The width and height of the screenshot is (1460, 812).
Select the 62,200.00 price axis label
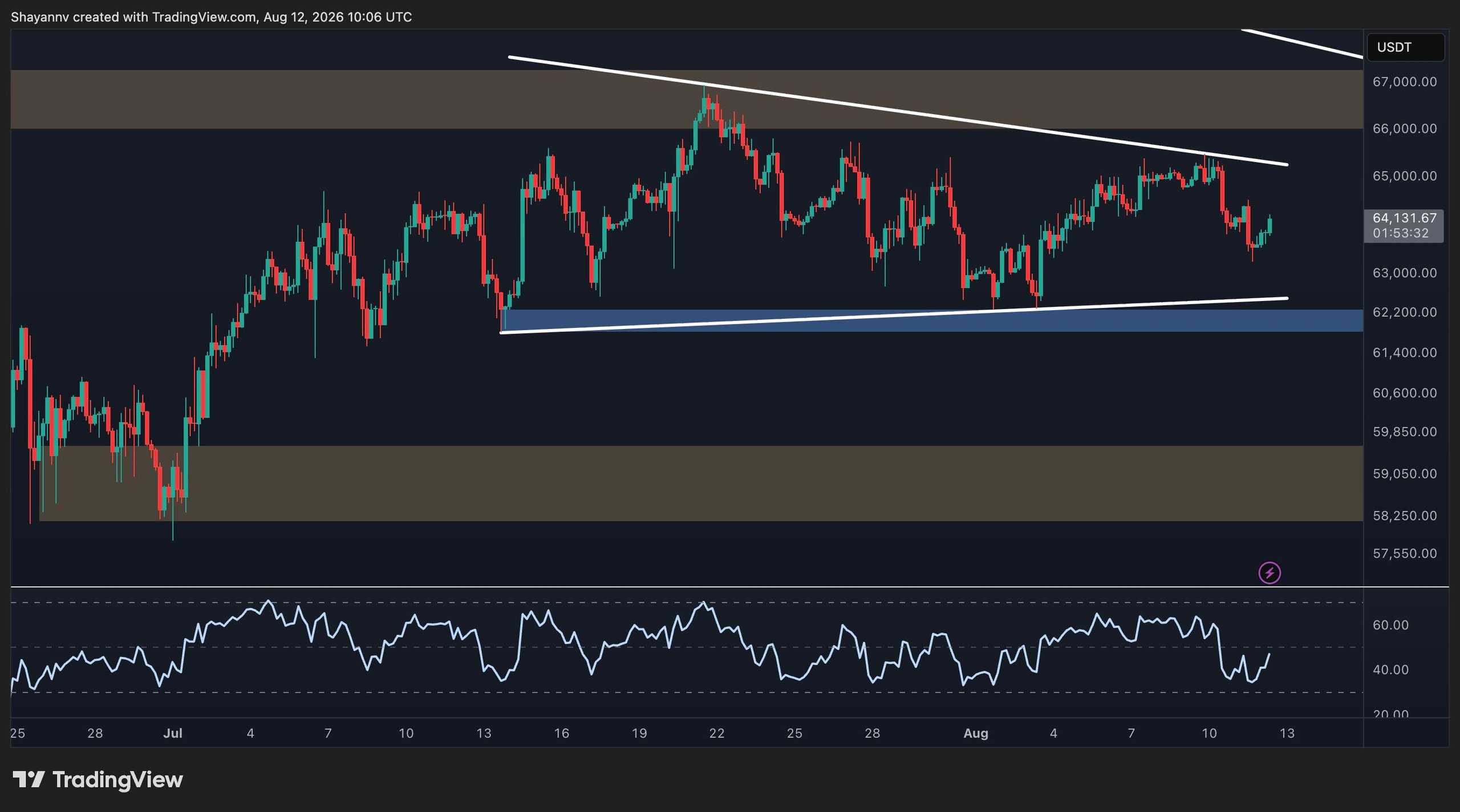click(1404, 312)
